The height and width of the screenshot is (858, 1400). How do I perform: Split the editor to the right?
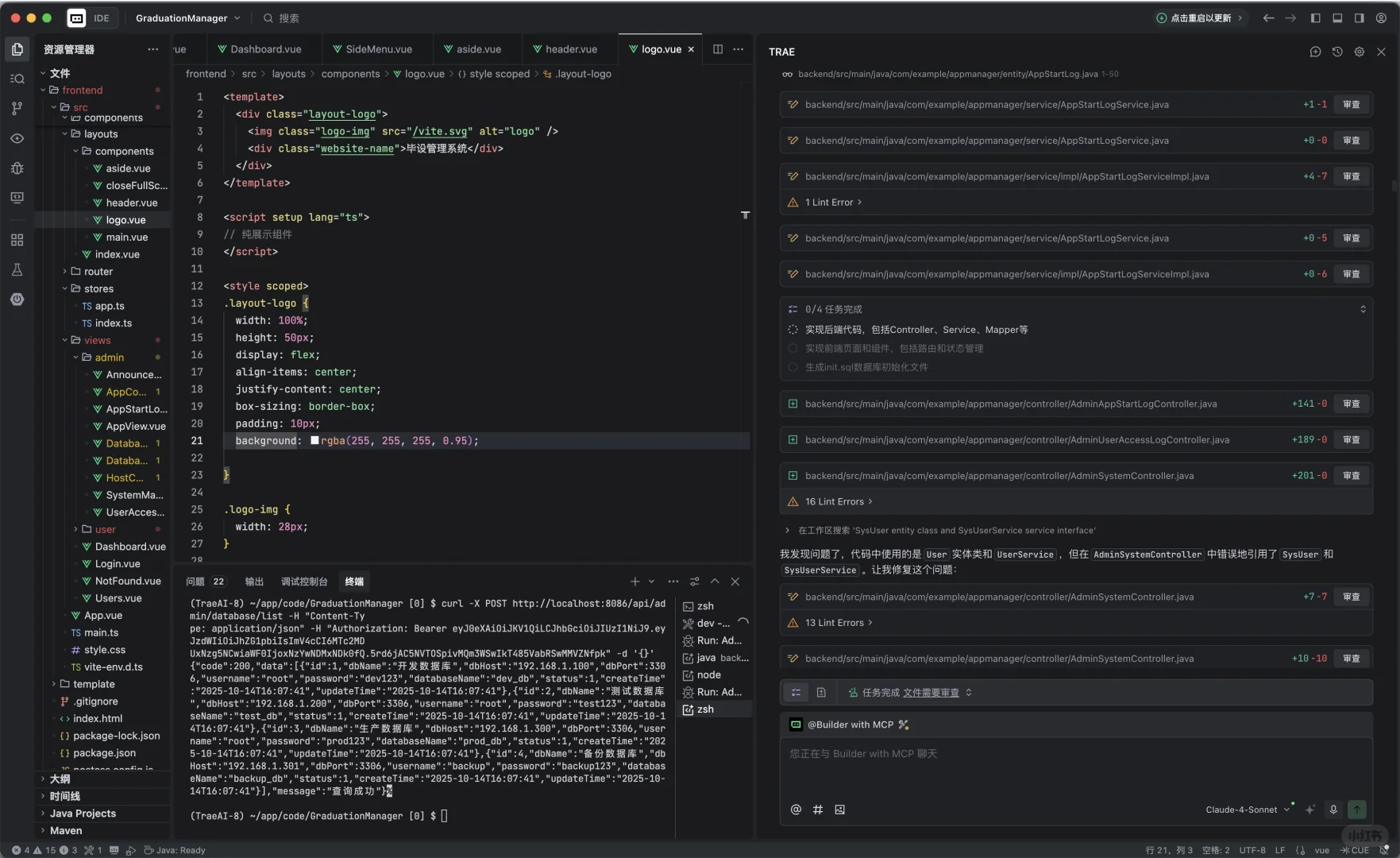(x=718, y=49)
